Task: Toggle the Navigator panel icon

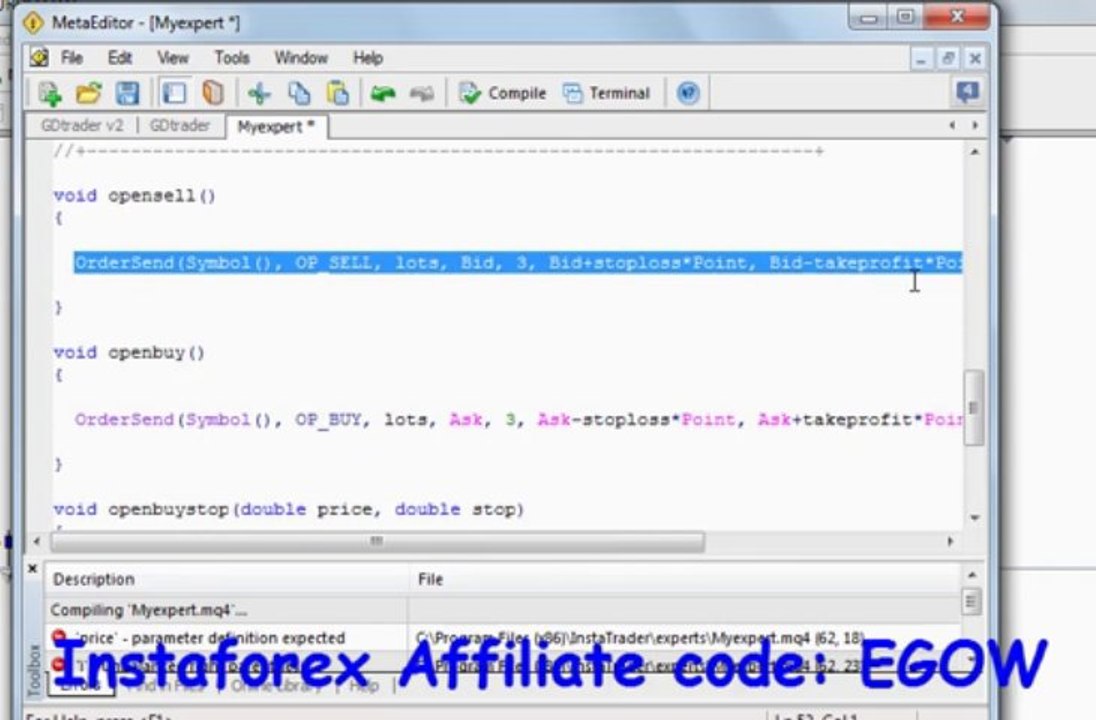Action: click(x=174, y=93)
